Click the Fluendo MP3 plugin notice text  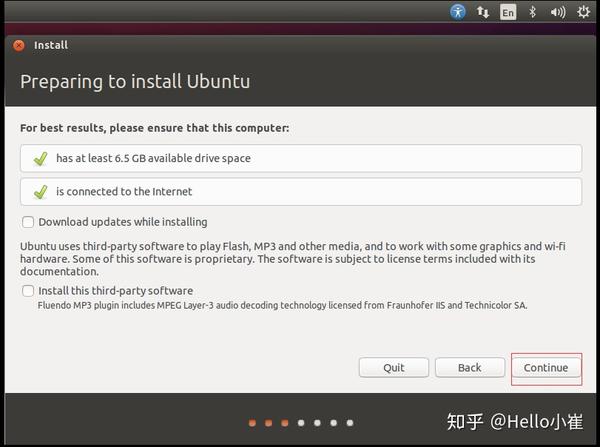pos(282,305)
